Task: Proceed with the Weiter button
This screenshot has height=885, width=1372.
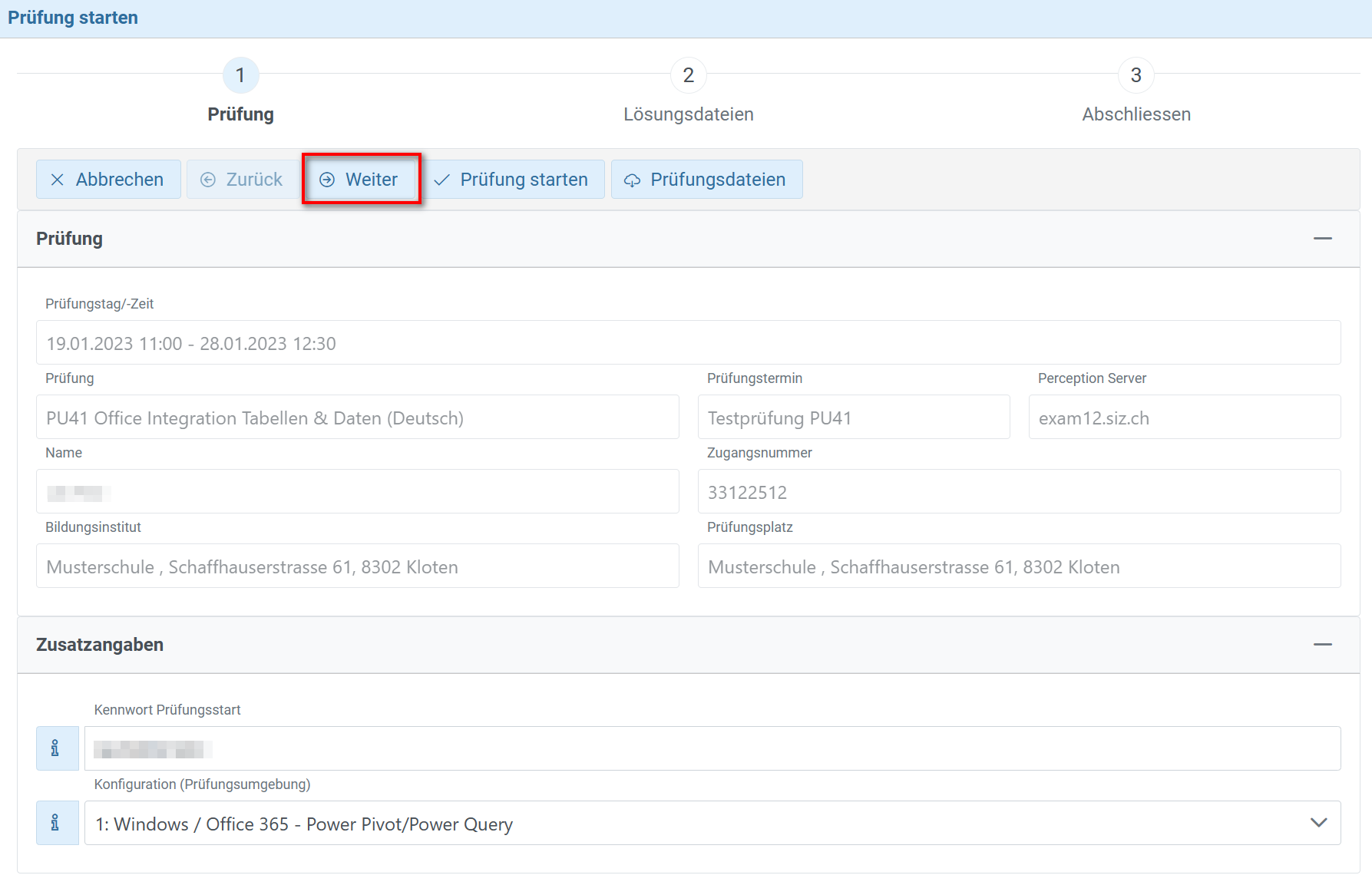Action: [361, 180]
